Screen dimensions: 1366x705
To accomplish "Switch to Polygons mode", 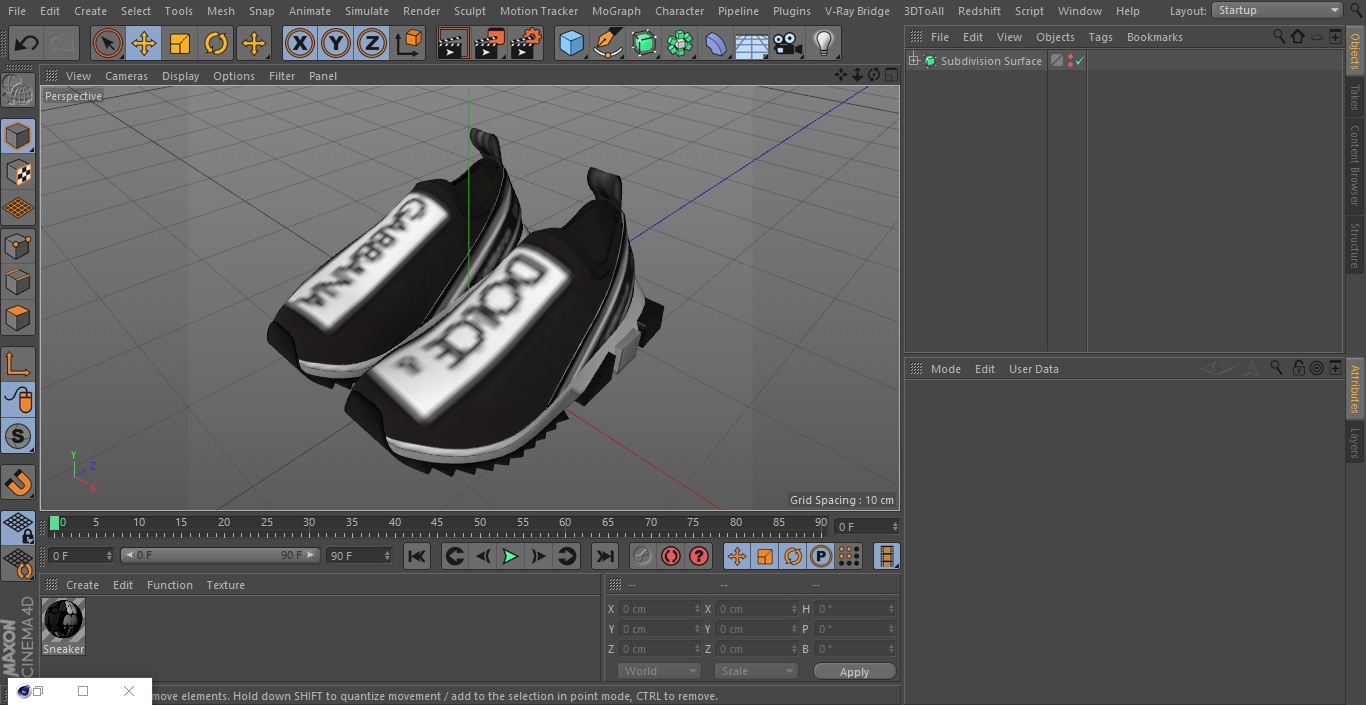I will pos(18,318).
